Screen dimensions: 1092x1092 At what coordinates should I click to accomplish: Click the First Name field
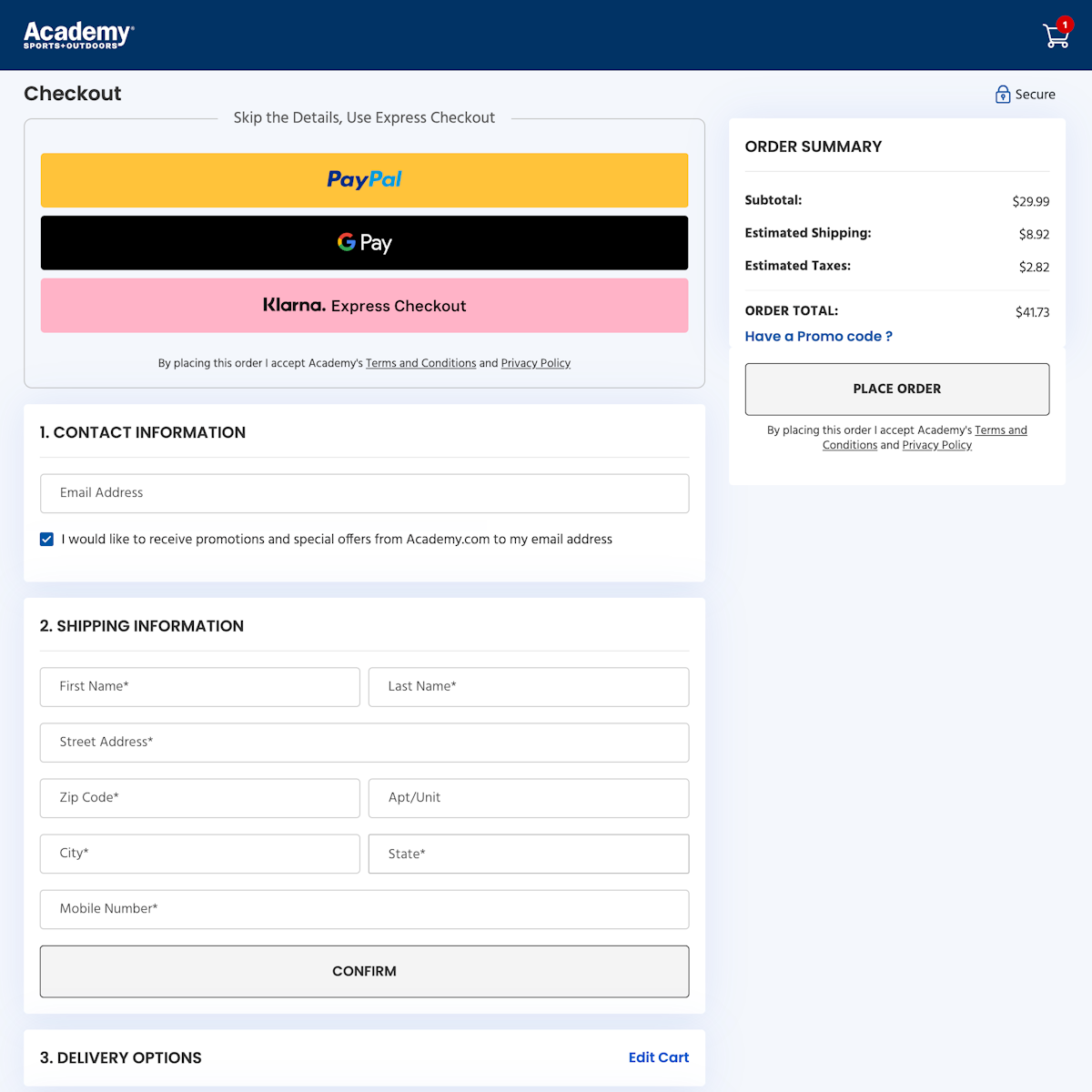coord(200,687)
